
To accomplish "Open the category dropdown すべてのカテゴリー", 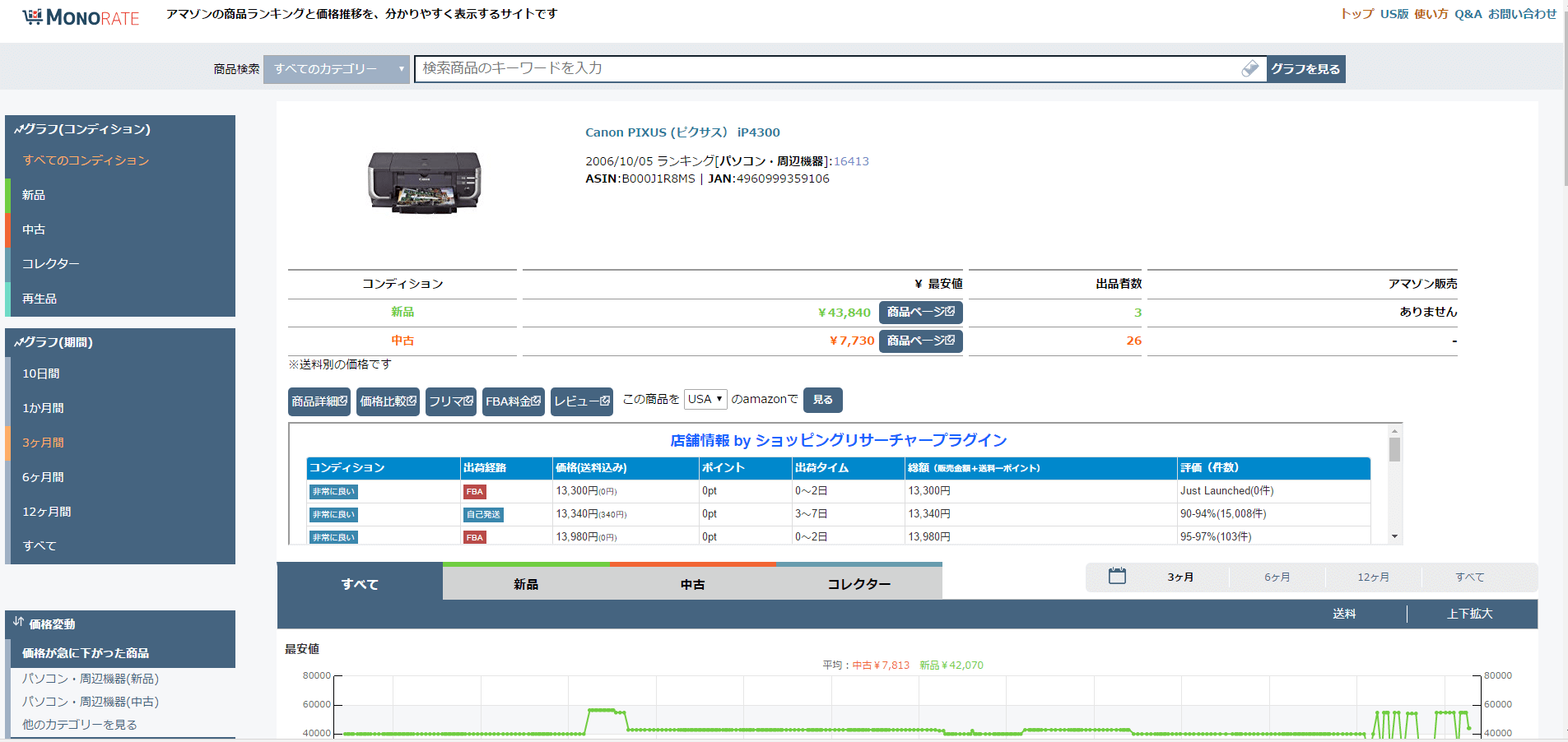I will pos(337,69).
